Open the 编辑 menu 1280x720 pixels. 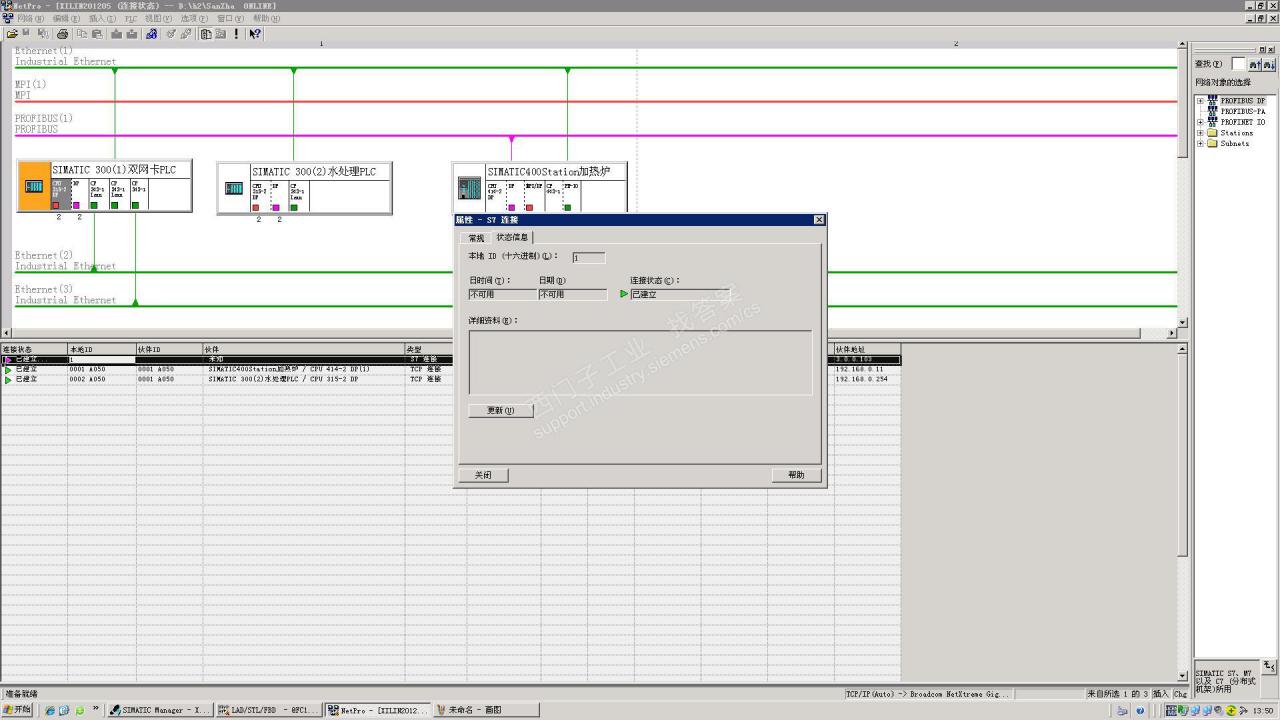point(67,18)
